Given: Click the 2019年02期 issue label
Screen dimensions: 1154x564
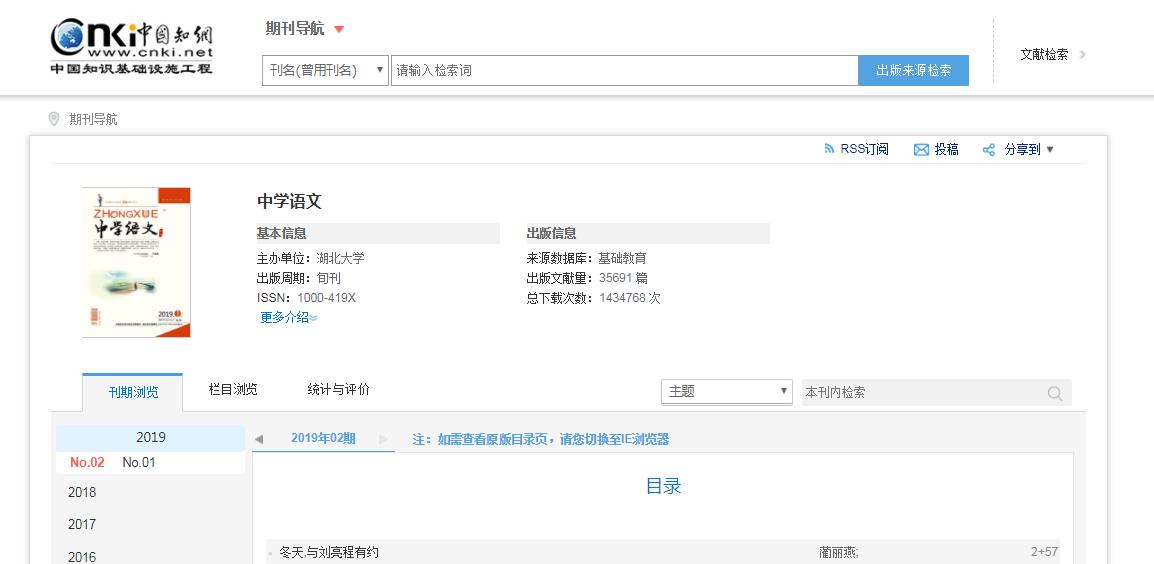Looking at the screenshot, I should [x=323, y=438].
